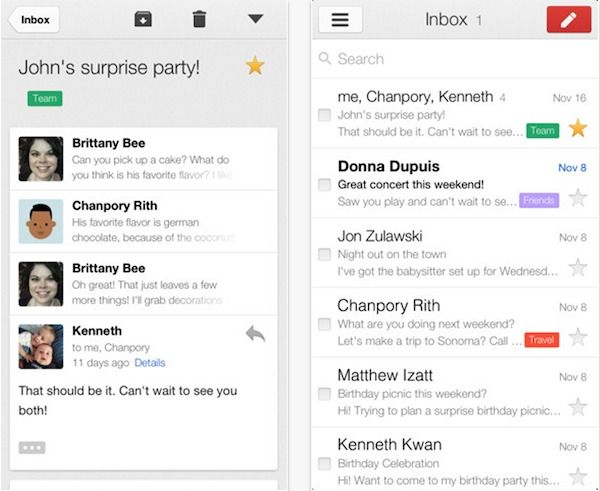Star the Jon Zulawski email
The image size is (600, 491).
pos(577,267)
